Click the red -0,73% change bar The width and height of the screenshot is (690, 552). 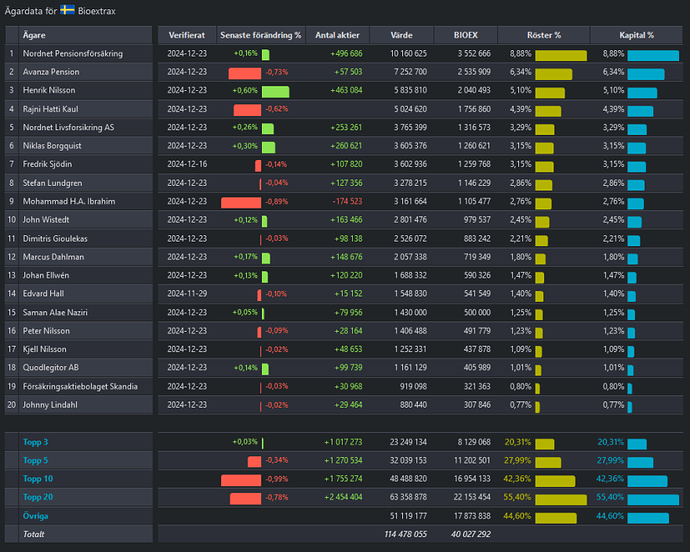245,74
